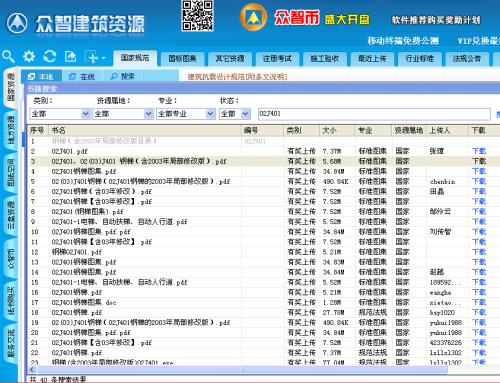Click the refresh arrows icon

(x=50, y=56)
